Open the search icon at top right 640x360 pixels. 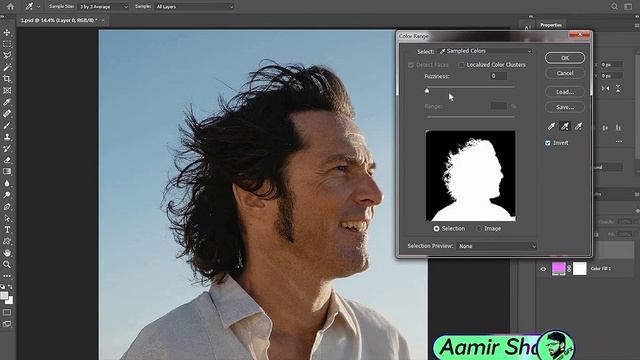click(614, 7)
